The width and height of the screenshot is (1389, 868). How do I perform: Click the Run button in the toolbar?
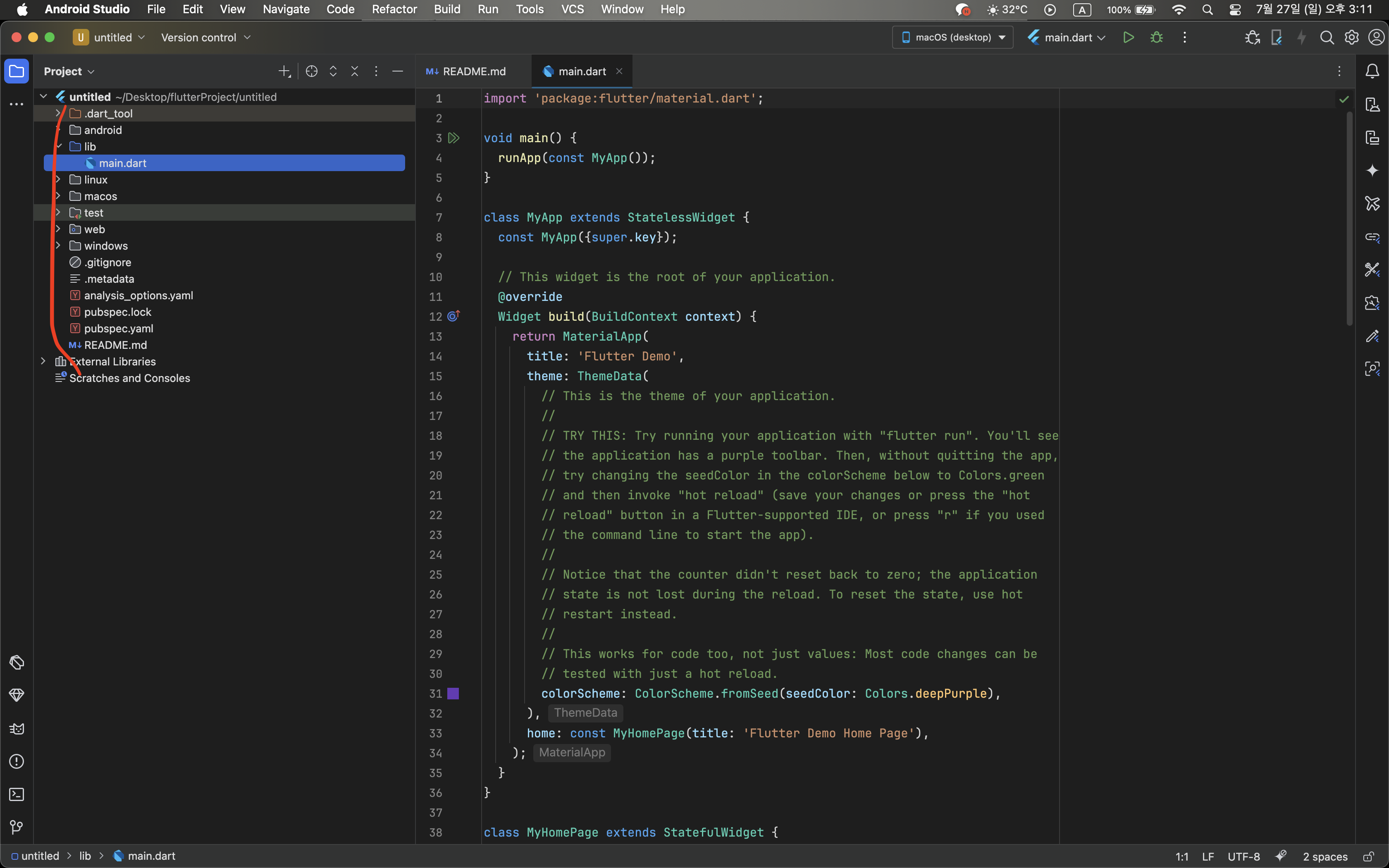tap(1129, 37)
